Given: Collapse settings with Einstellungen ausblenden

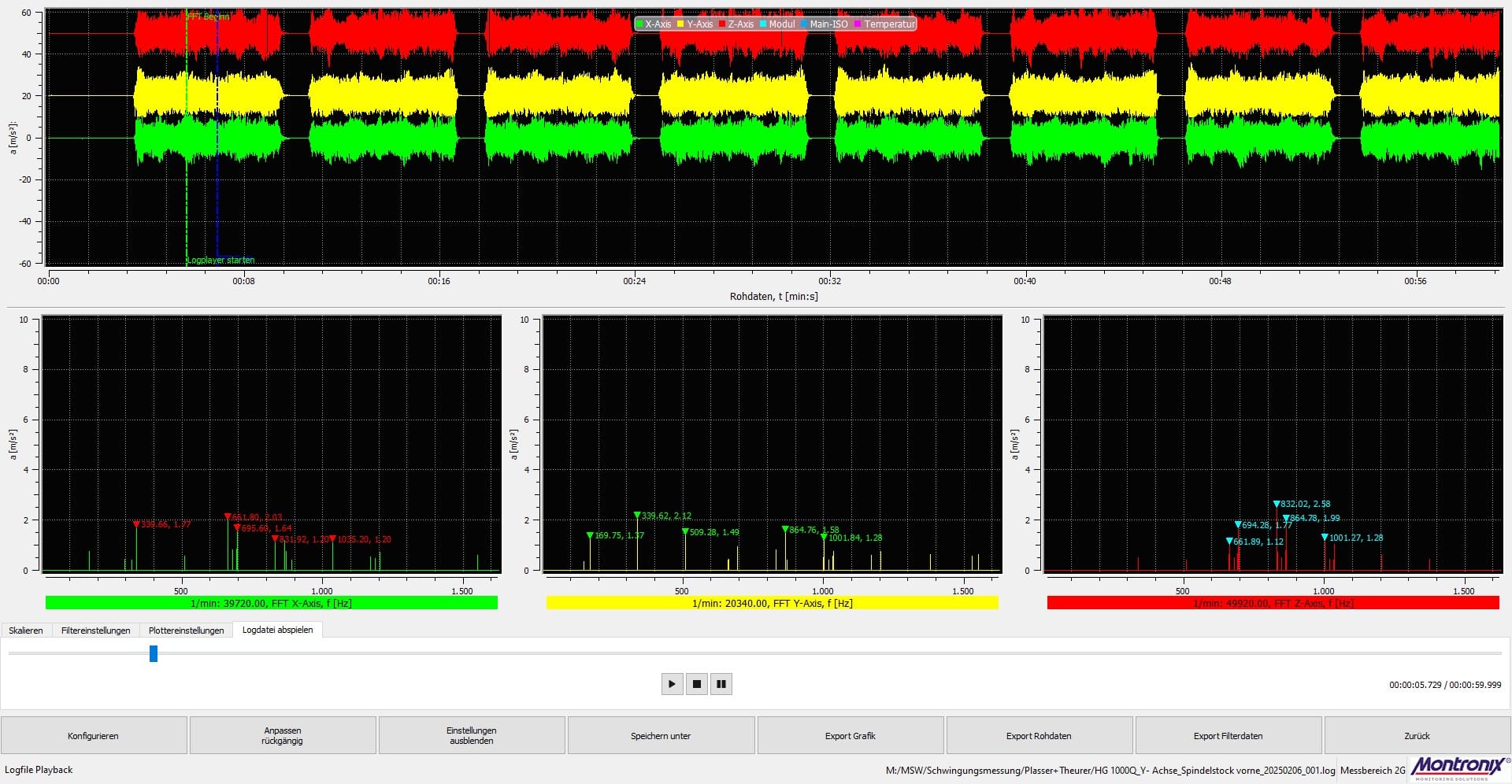Looking at the screenshot, I should 471,735.
